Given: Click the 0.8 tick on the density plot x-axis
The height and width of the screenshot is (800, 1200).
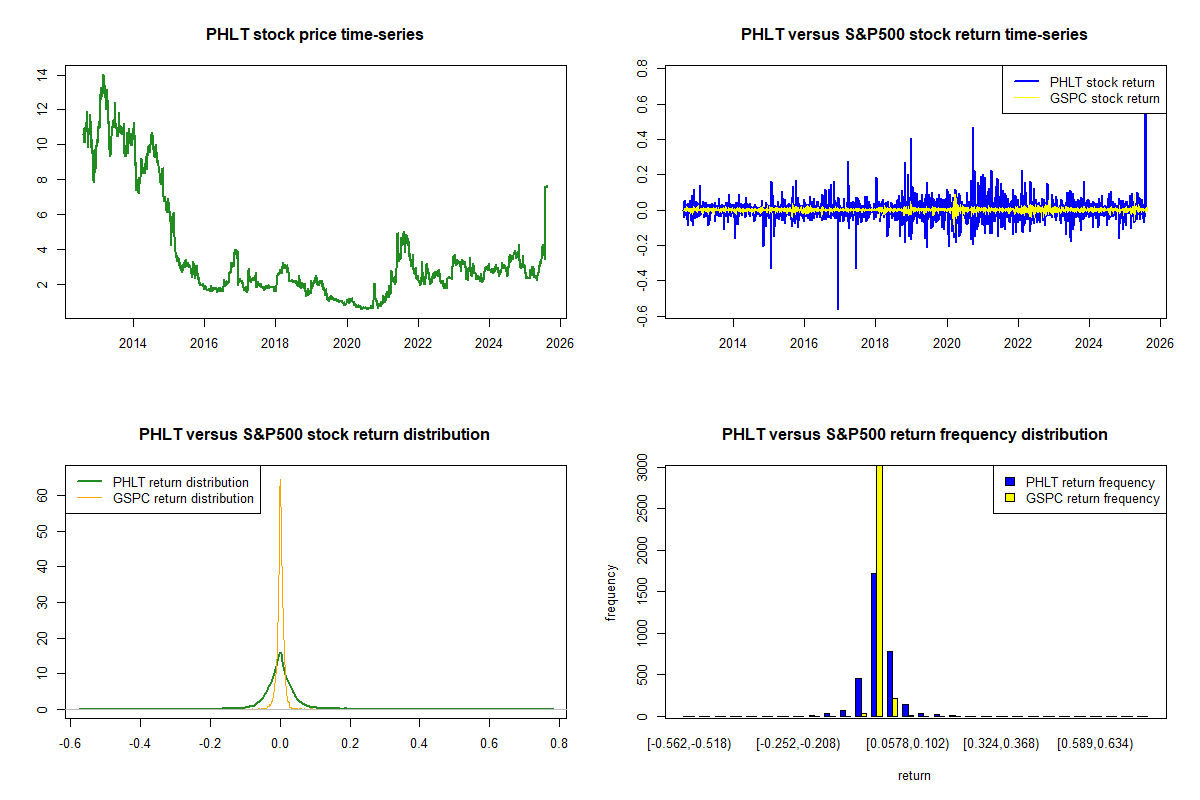Looking at the screenshot, I should (558, 743).
